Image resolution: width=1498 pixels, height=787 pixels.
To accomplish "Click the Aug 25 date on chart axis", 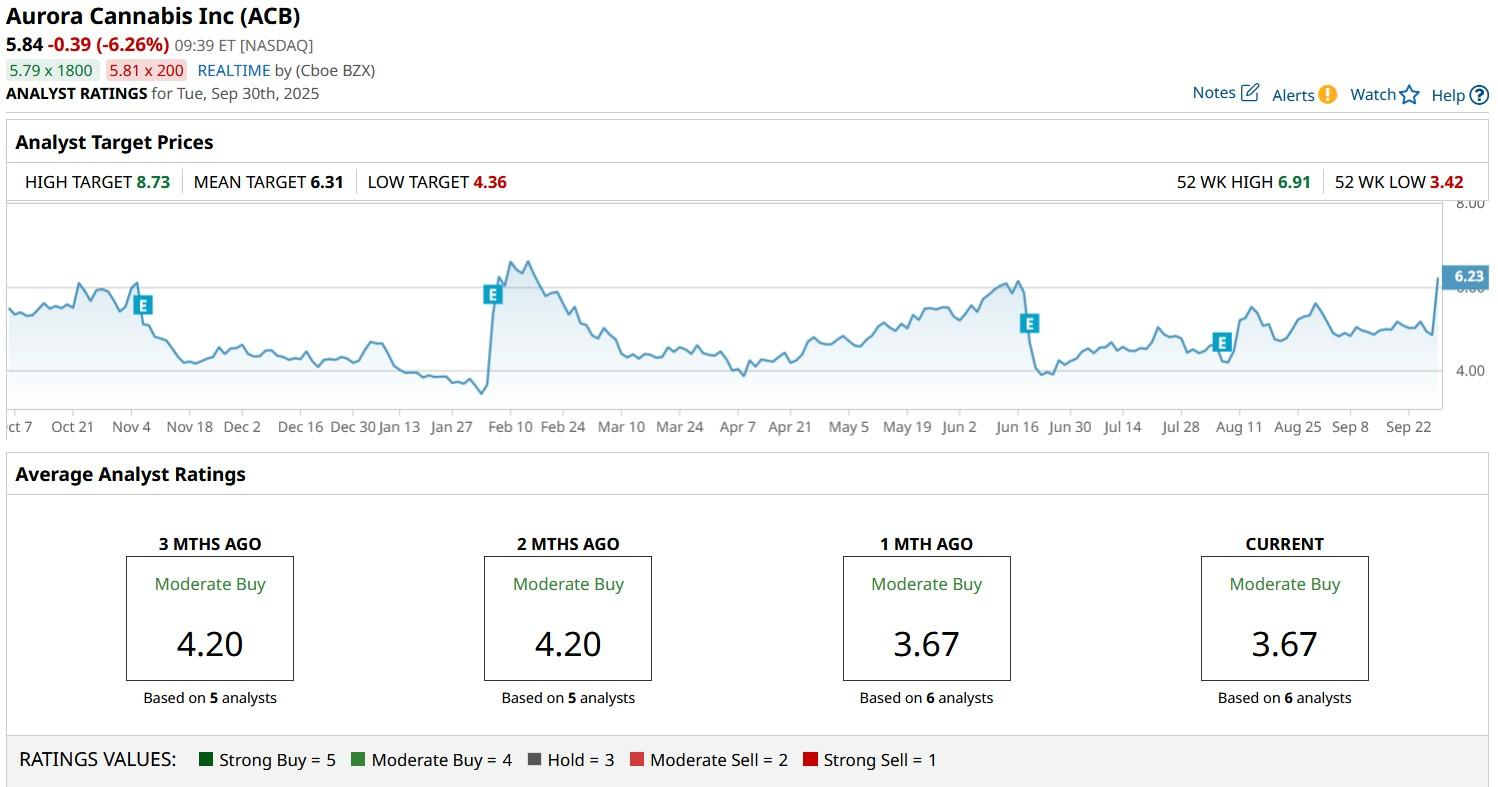I will point(1298,427).
